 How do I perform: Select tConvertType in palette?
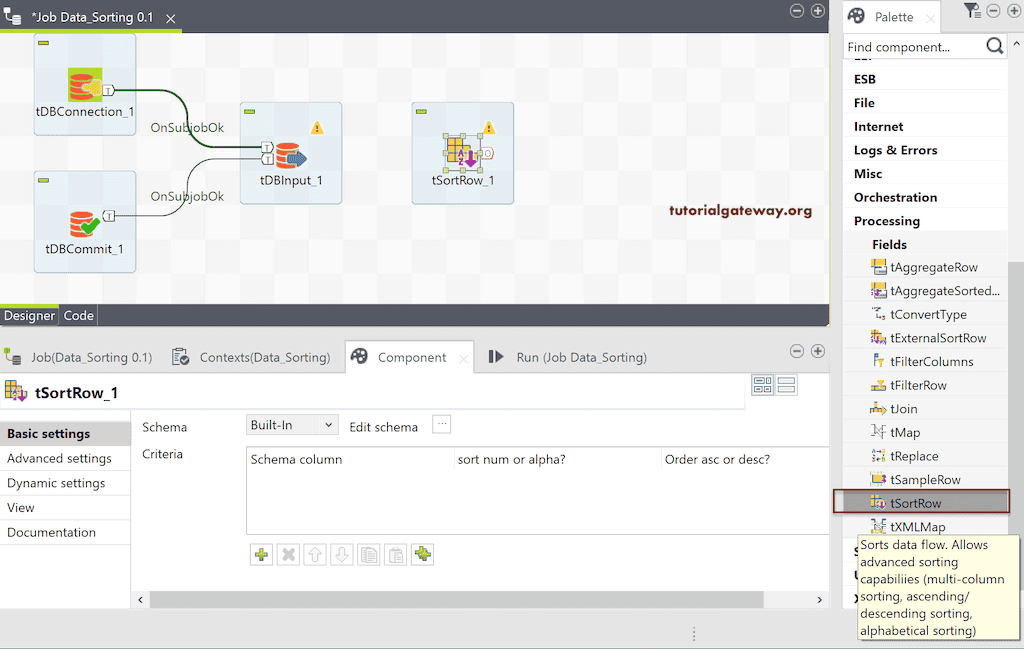[x=919, y=314]
